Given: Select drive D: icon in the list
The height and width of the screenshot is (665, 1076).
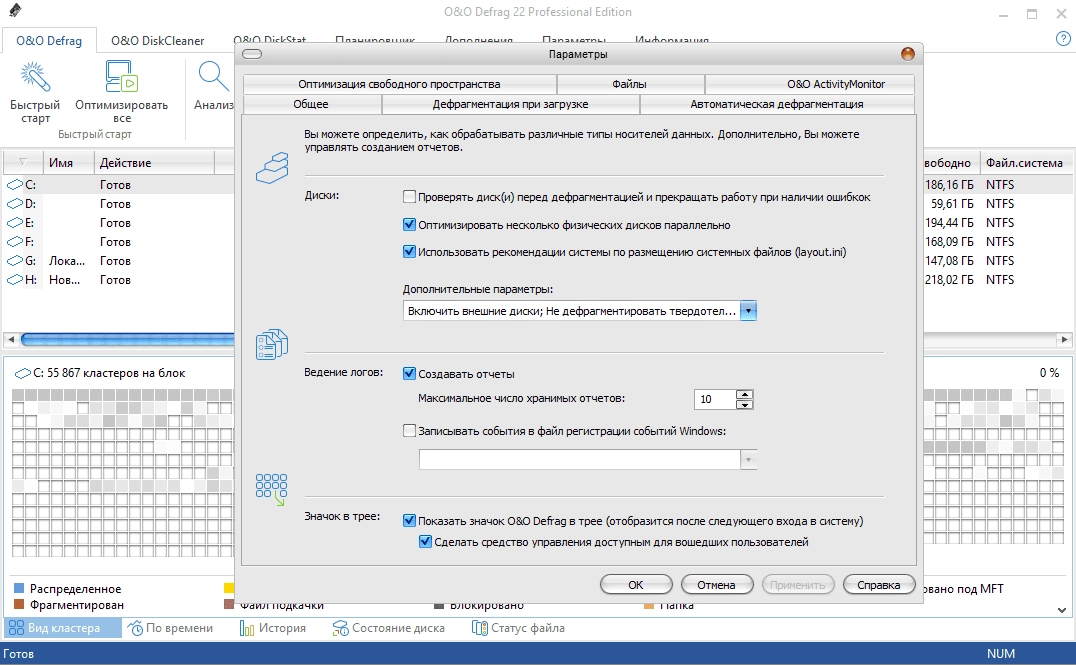Looking at the screenshot, I should [x=14, y=204].
